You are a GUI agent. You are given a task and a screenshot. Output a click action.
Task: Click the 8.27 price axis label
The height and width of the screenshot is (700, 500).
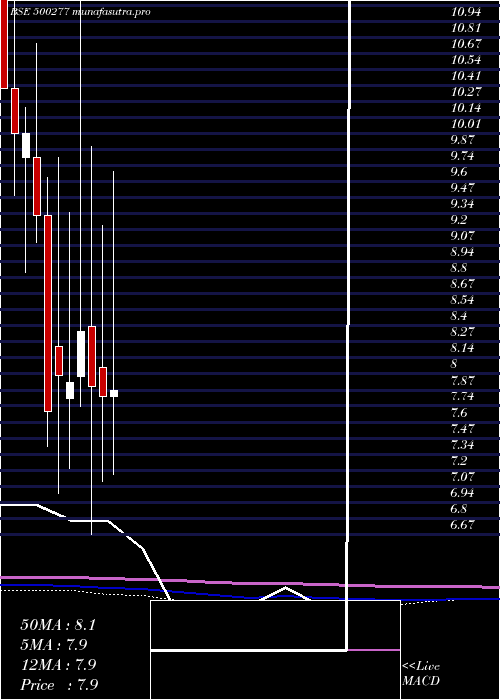462,332
